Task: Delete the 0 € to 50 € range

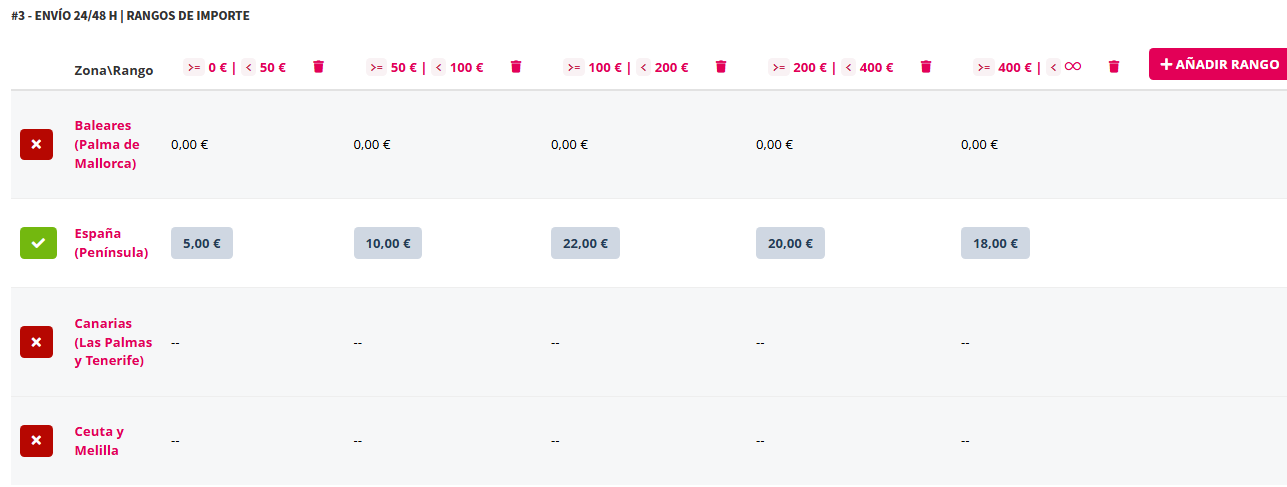Action: click(x=319, y=67)
